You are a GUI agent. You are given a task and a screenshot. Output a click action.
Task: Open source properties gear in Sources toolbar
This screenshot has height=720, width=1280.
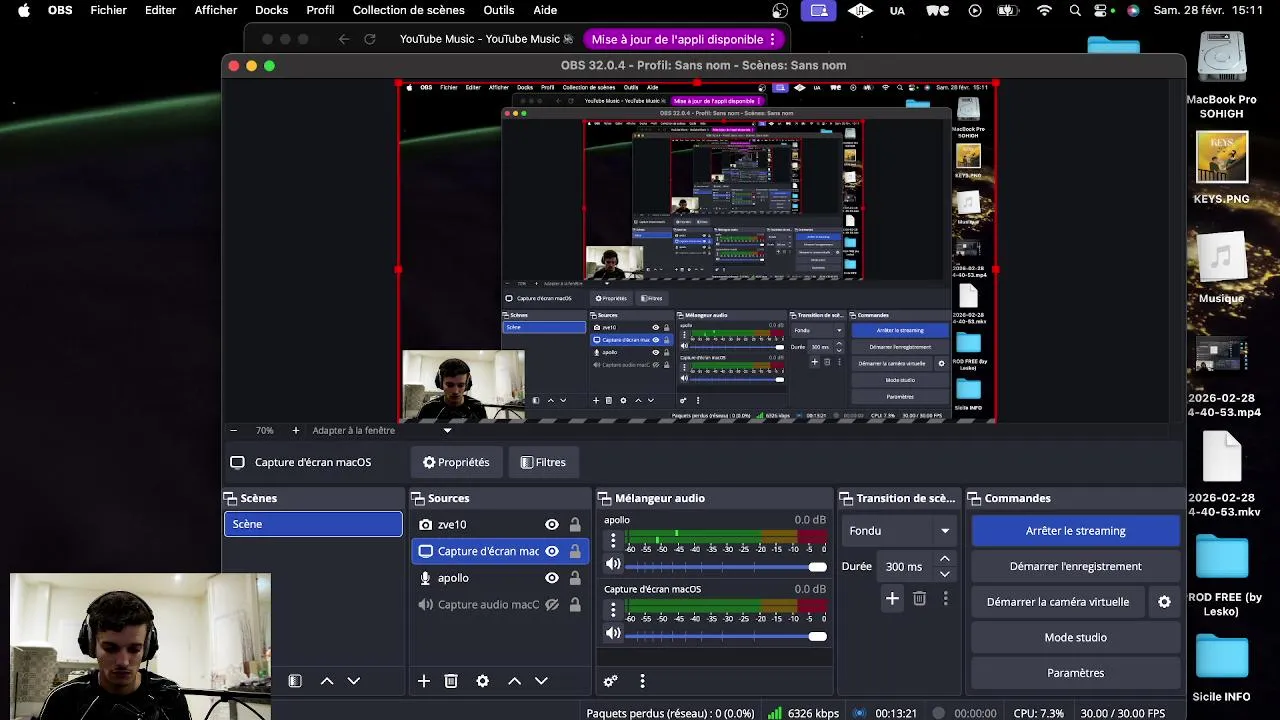(x=483, y=681)
